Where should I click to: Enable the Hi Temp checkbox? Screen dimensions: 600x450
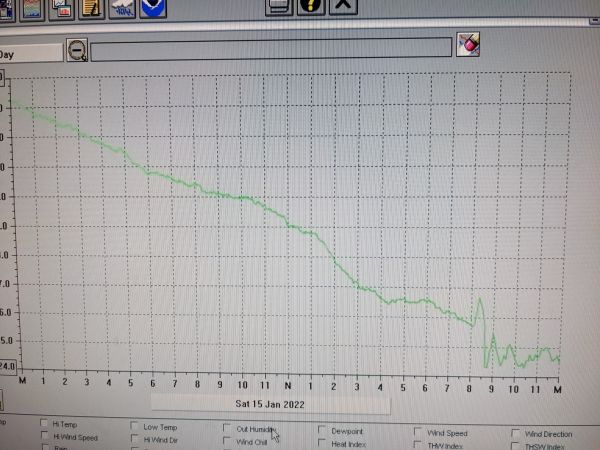pos(46,424)
